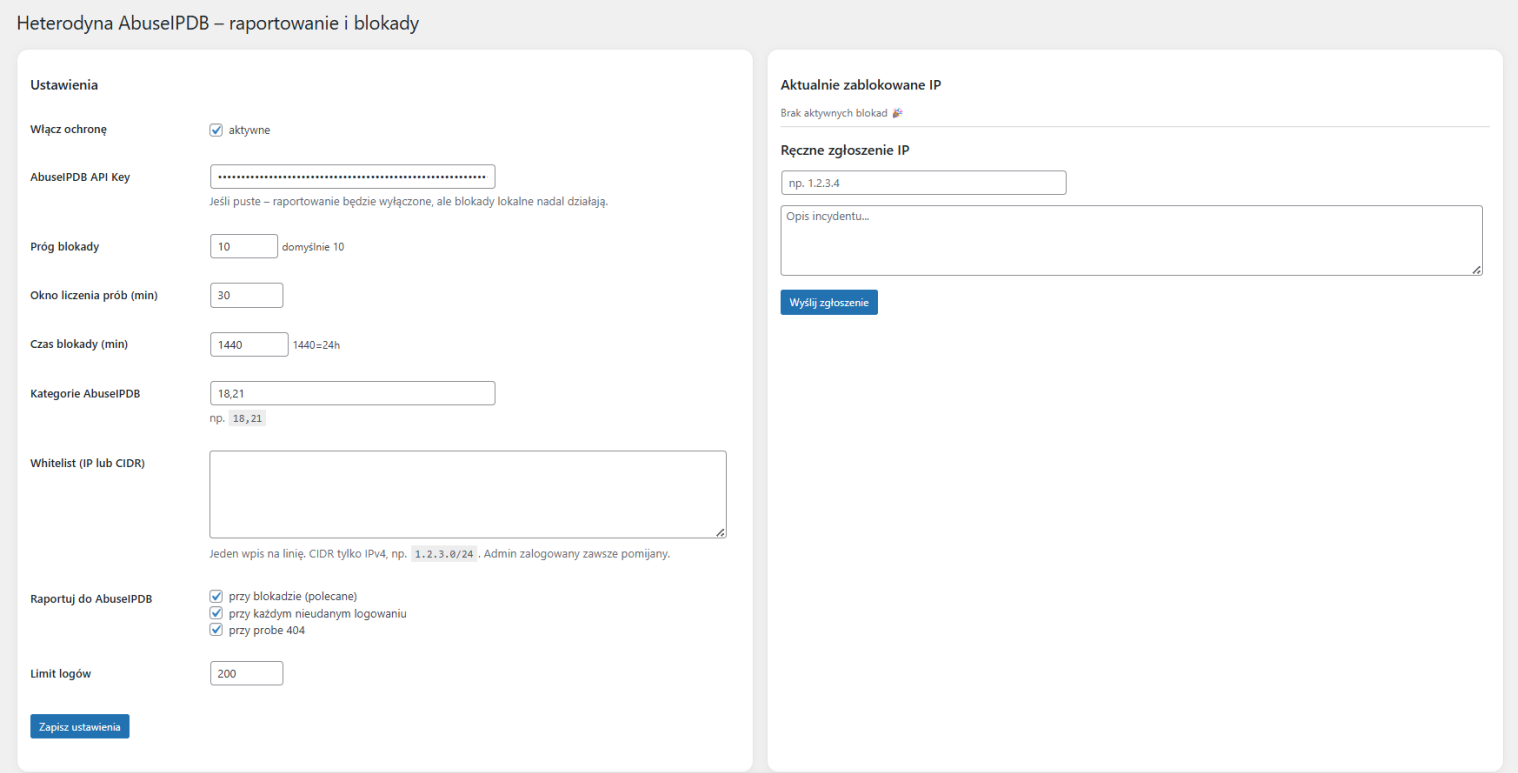This screenshot has height=773, width=1518.
Task: Click the Whitelist textarea resize handle
Action: 720,533
